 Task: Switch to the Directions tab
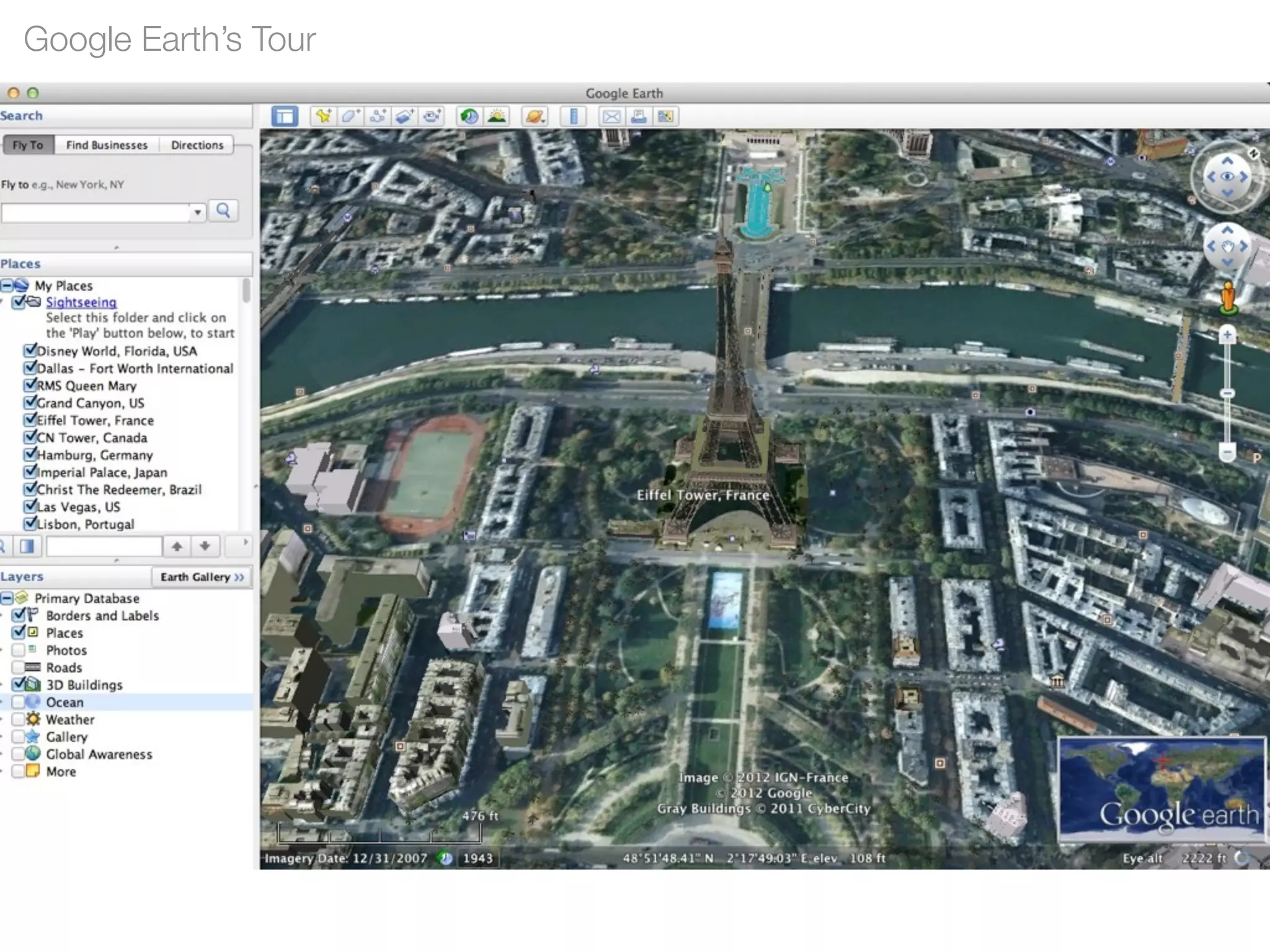[197, 145]
